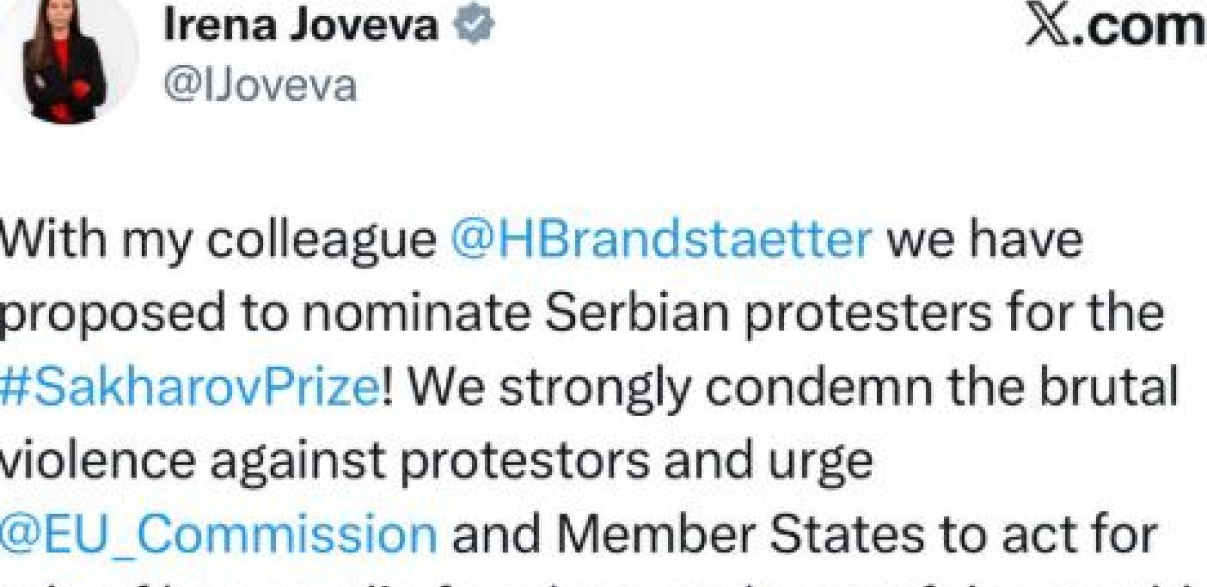Click the partially cut-off last tweet line

[x=600, y=580]
